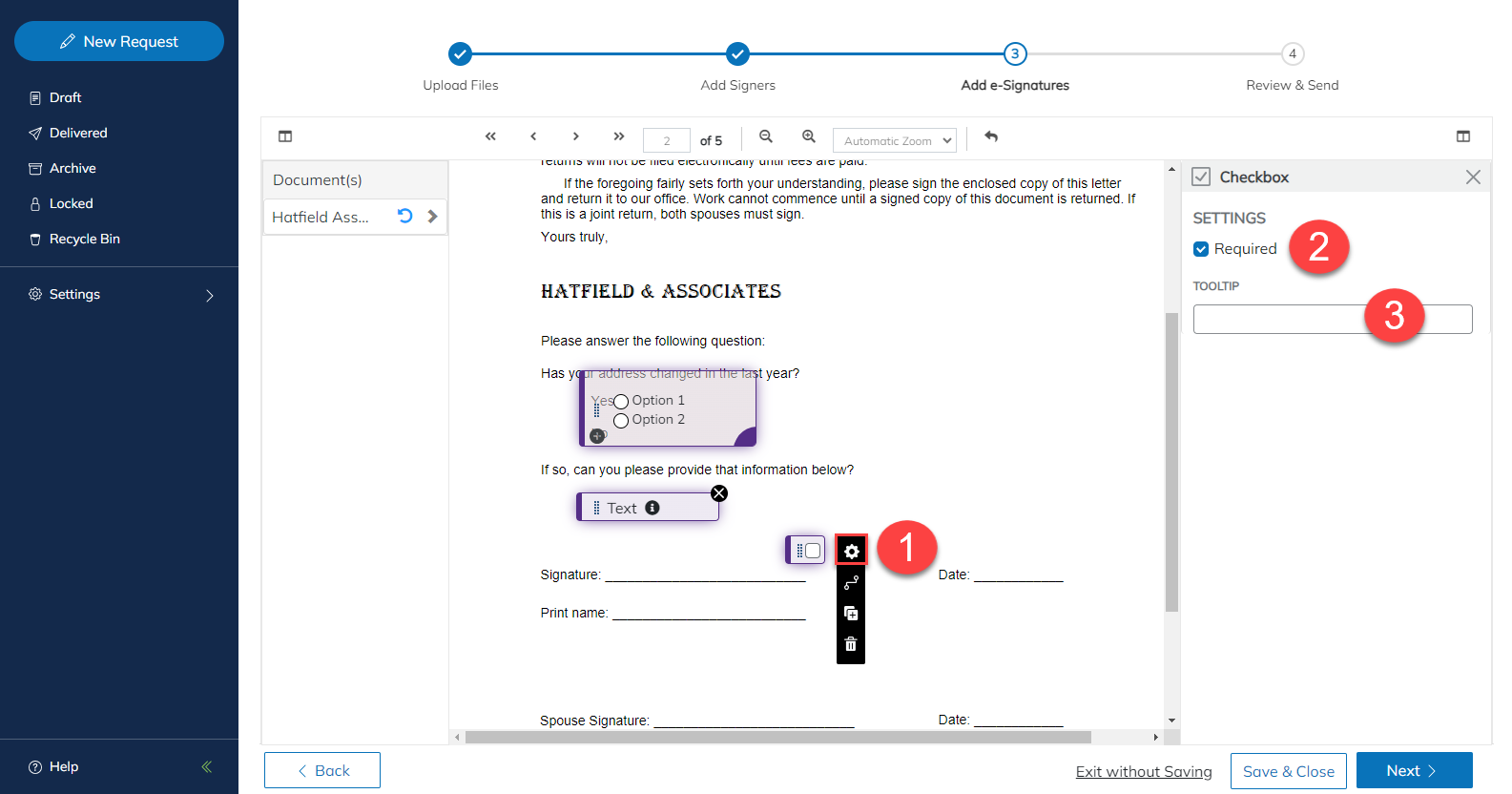Image resolution: width=1512 pixels, height=794 pixels.
Task: Reset Hatfield document with refresh icon
Action: [x=404, y=216]
